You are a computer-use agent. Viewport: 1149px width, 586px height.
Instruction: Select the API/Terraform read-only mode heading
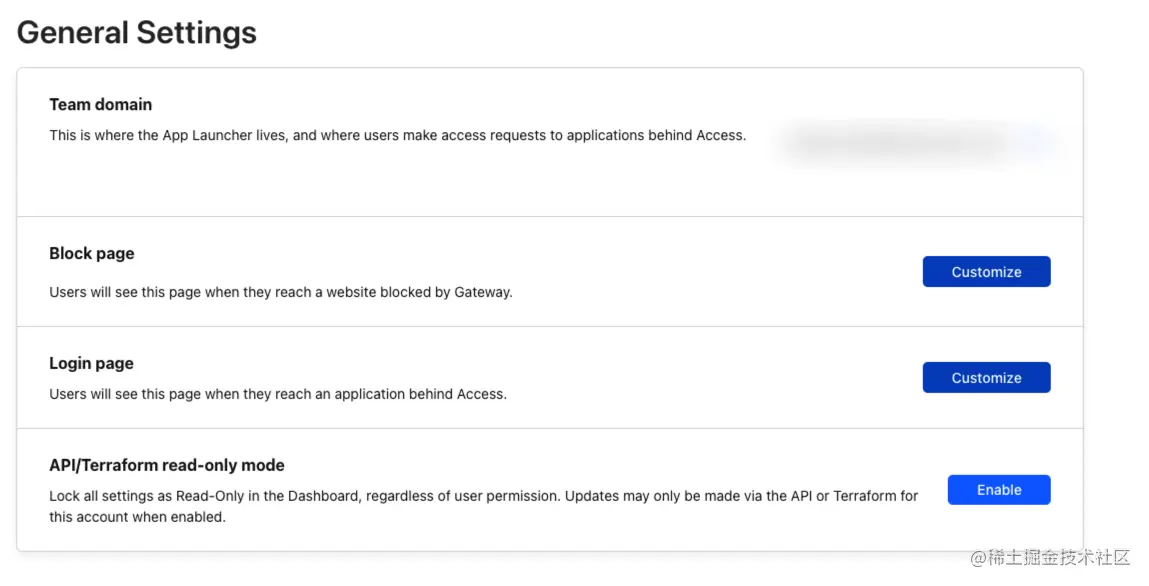pyautogui.click(x=166, y=465)
